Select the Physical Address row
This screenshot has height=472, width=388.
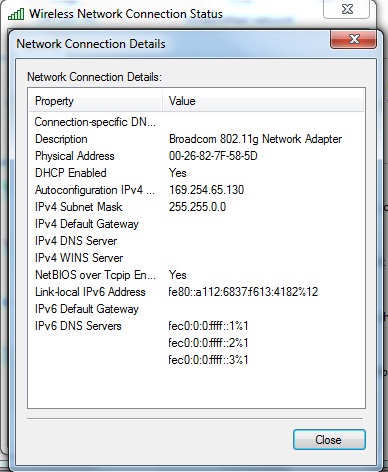pyautogui.click(x=197, y=156)
